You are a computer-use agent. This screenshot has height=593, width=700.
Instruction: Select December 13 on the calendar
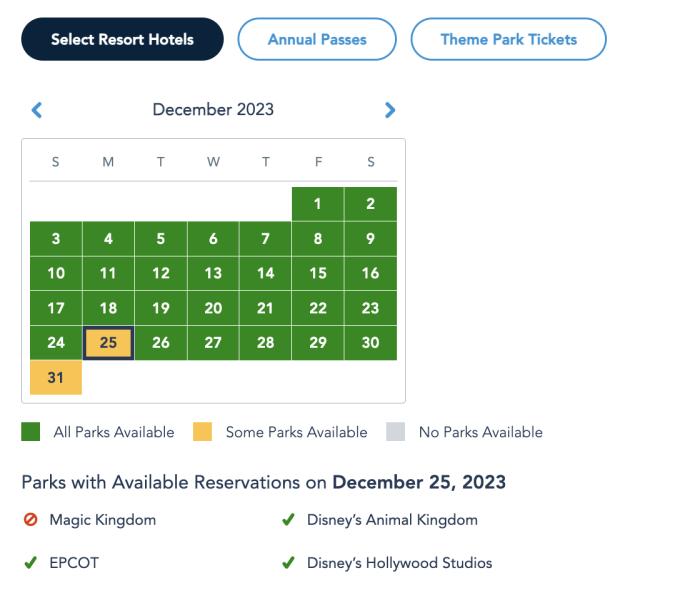pos(213,273)
